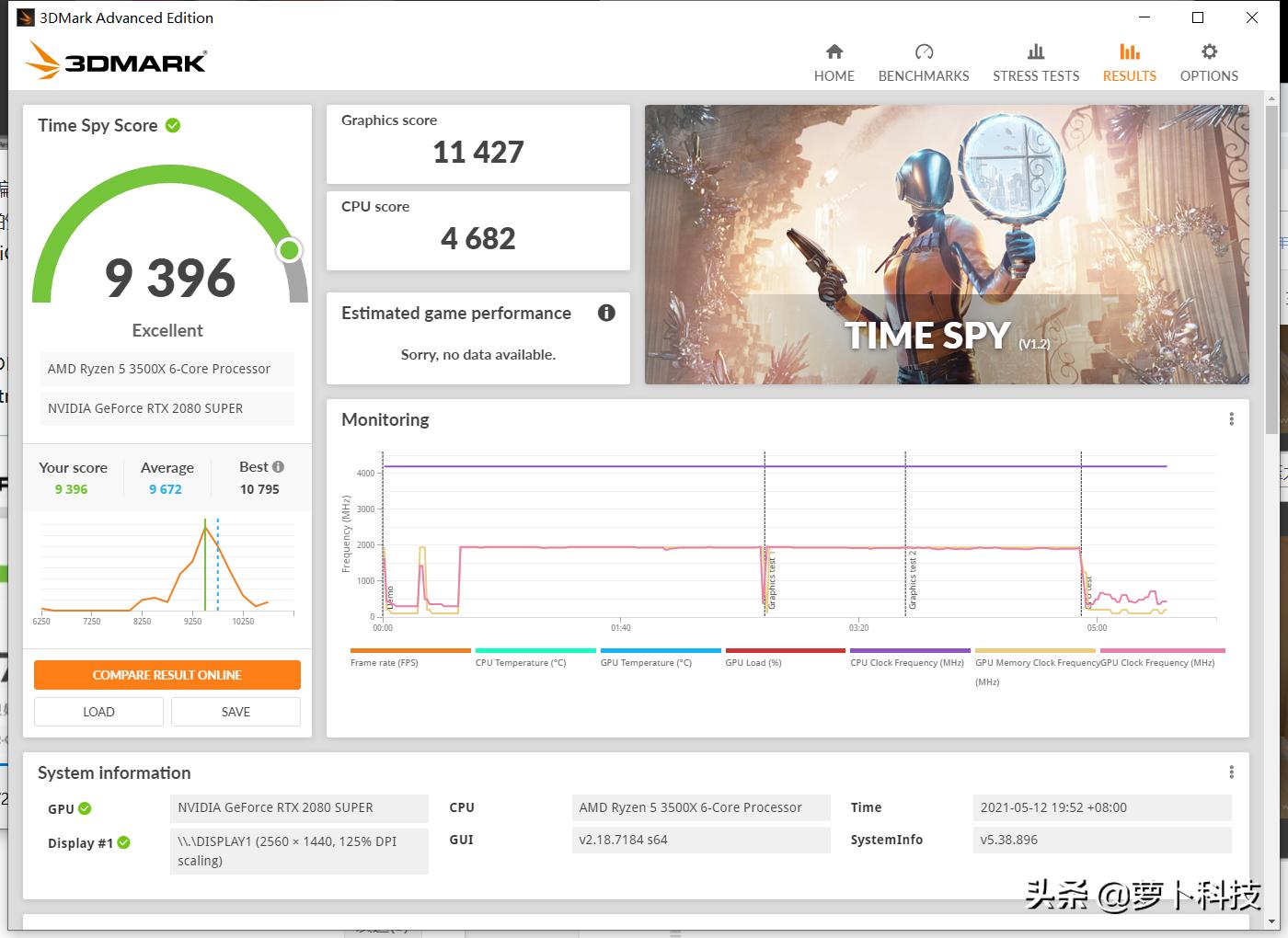Click the verified checkmark next to the GPU entry
Image resolution: width=1288 pixels, height=938 pixels.
[x=86, y=808]
